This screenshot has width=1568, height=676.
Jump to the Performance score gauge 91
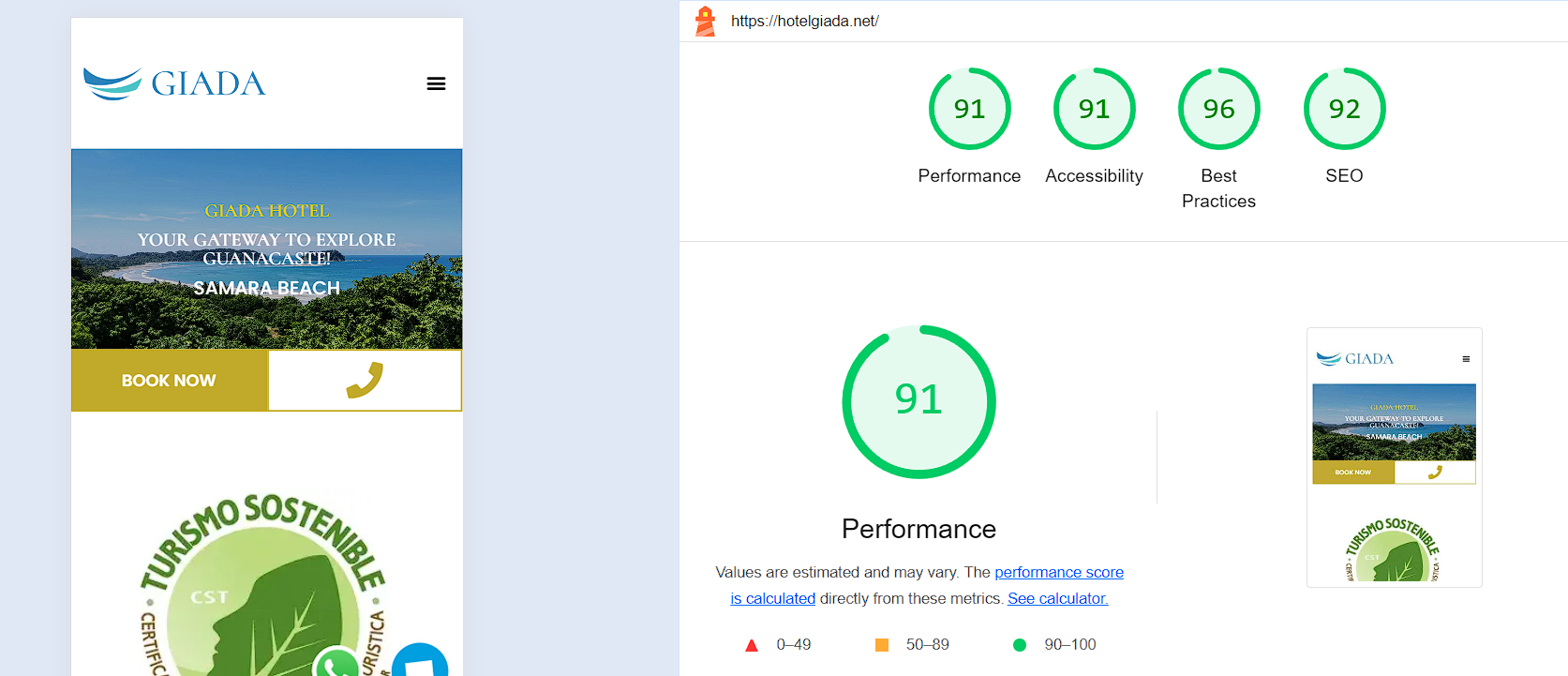pos(969,109)
